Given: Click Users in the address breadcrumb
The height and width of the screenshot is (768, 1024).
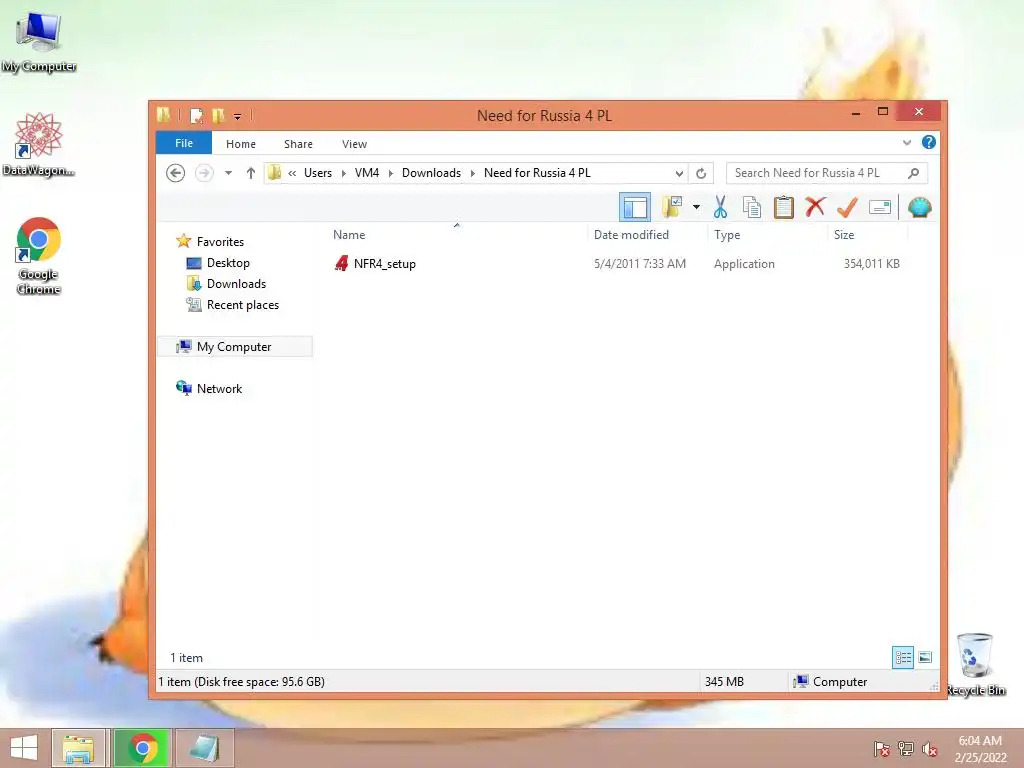Looking at the screenshot, I should point(317,173).
